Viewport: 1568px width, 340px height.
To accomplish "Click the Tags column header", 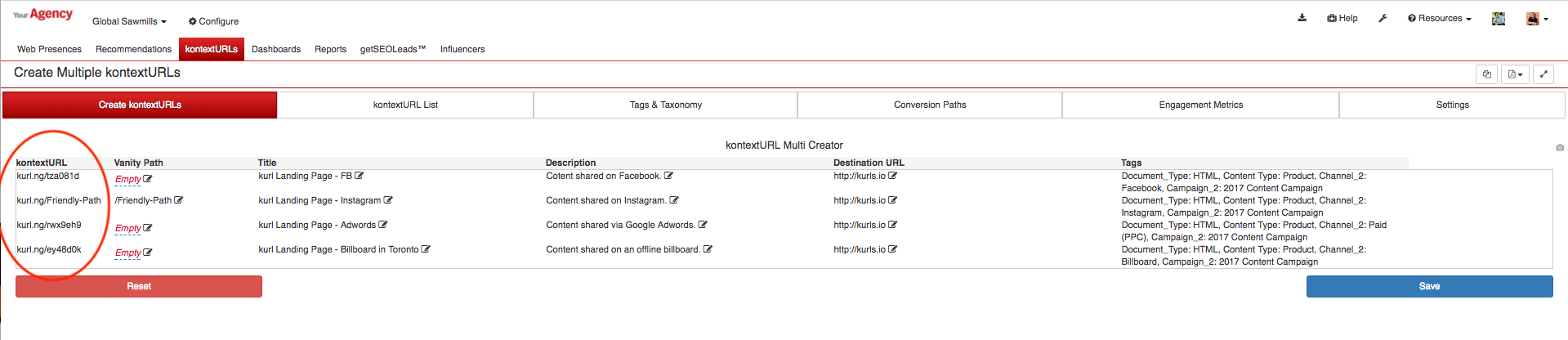I will [1132, 163].
